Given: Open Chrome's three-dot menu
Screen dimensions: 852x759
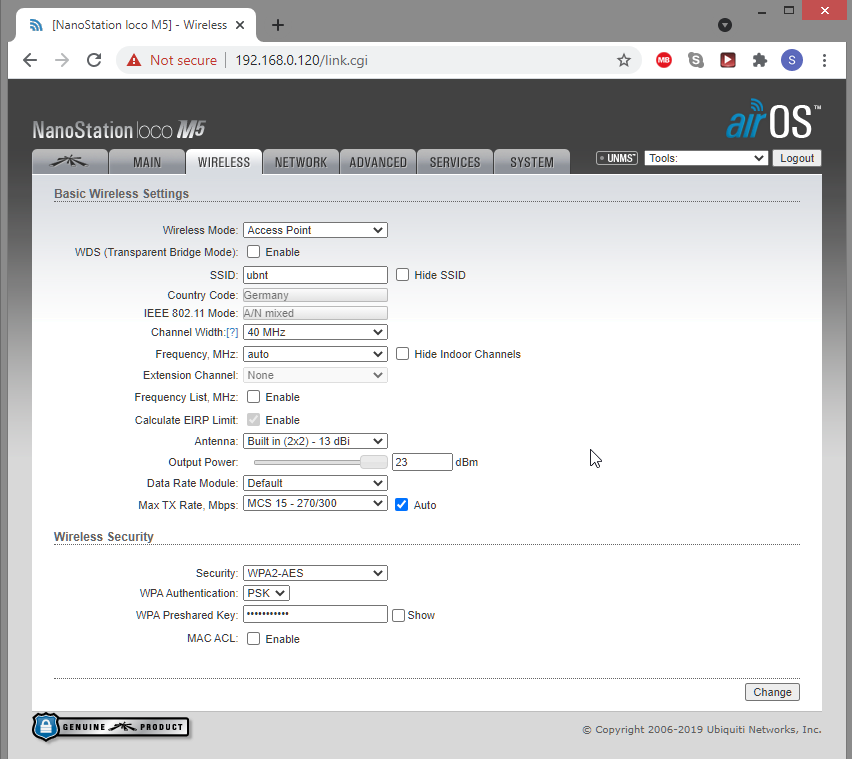Looking at the screenshot, I should click(x=824, y=60).
